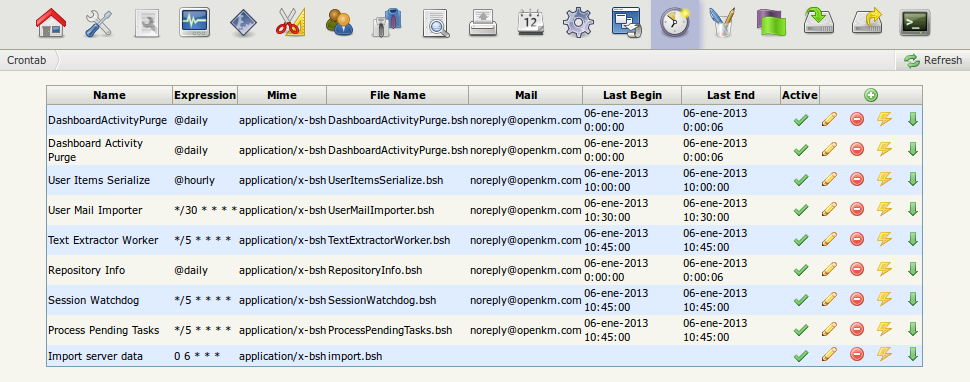Edit the Text Extractor Worker task

(829, 239)
